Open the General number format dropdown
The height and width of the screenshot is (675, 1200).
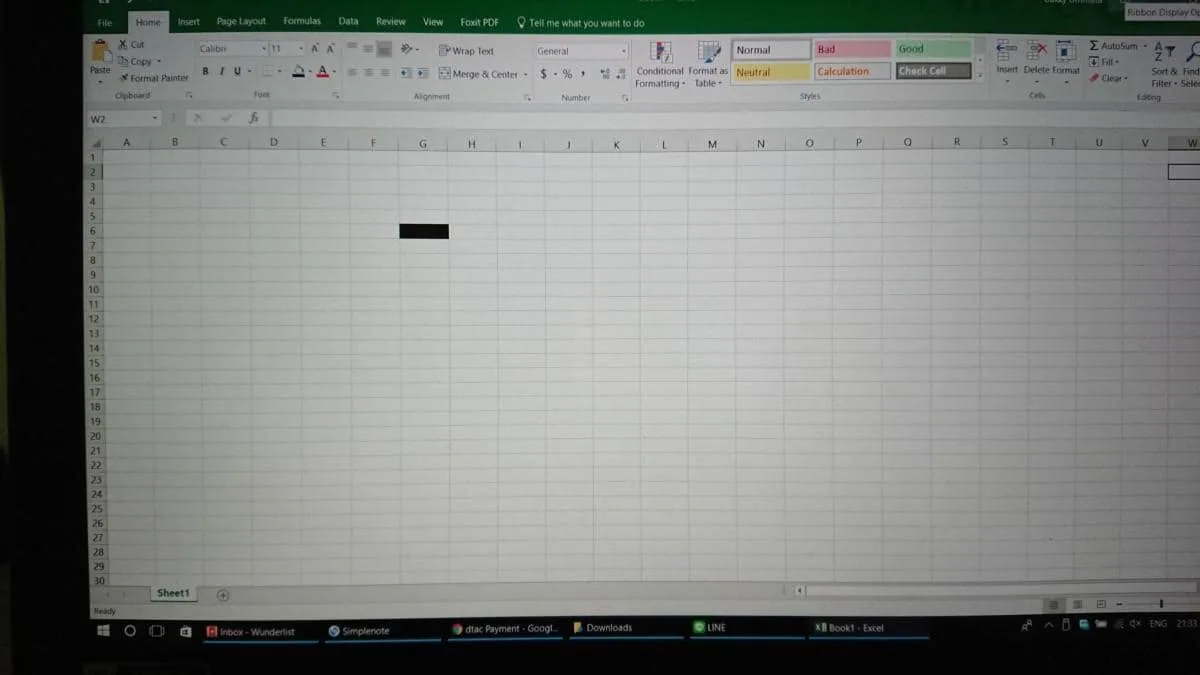(624, 51)
